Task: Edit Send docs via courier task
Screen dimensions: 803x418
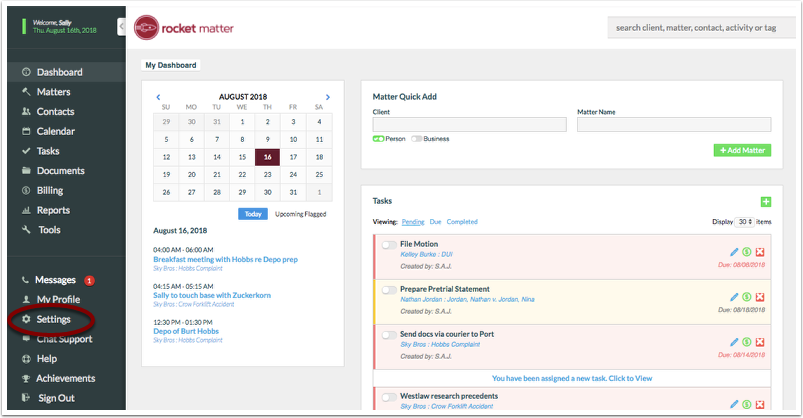Action: (734, 342)
